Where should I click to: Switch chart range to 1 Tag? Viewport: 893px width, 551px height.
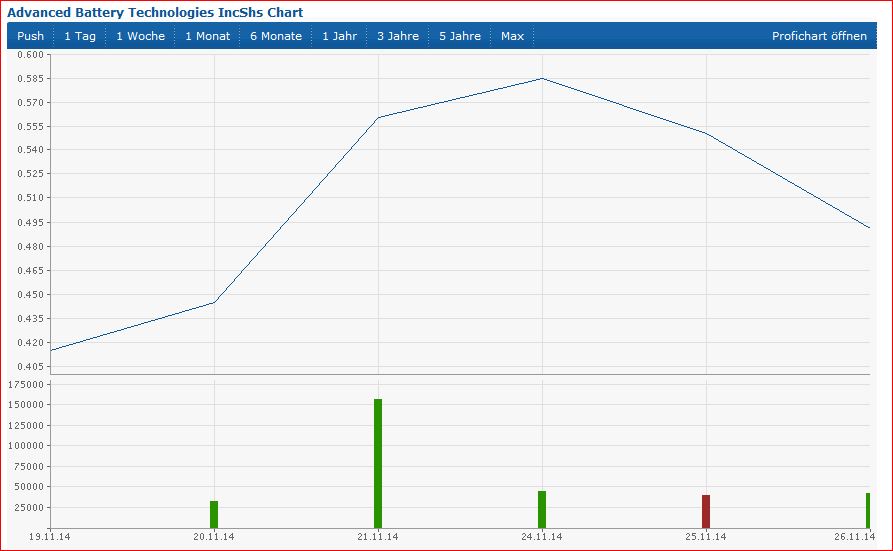coord(80,36)
